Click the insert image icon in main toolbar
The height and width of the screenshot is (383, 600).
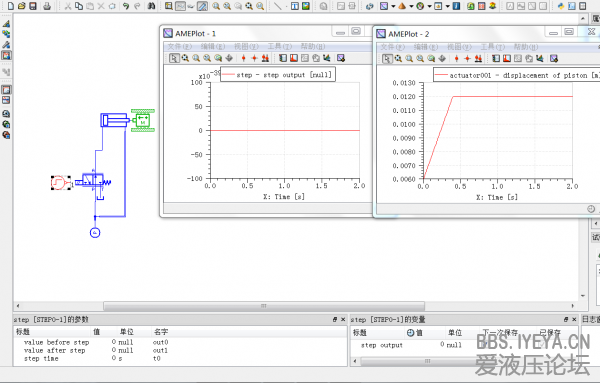(306, 6)
